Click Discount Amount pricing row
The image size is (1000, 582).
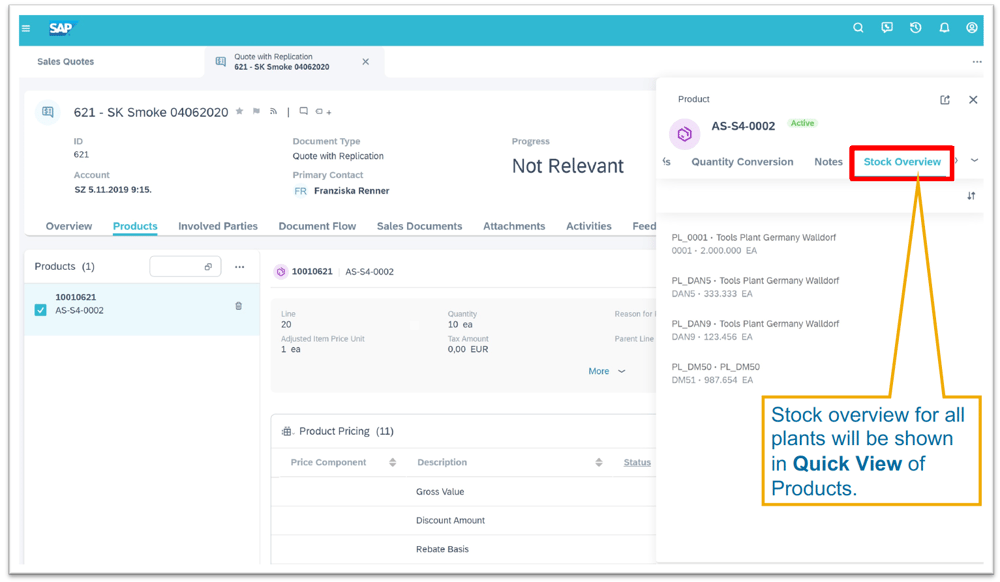463,521
